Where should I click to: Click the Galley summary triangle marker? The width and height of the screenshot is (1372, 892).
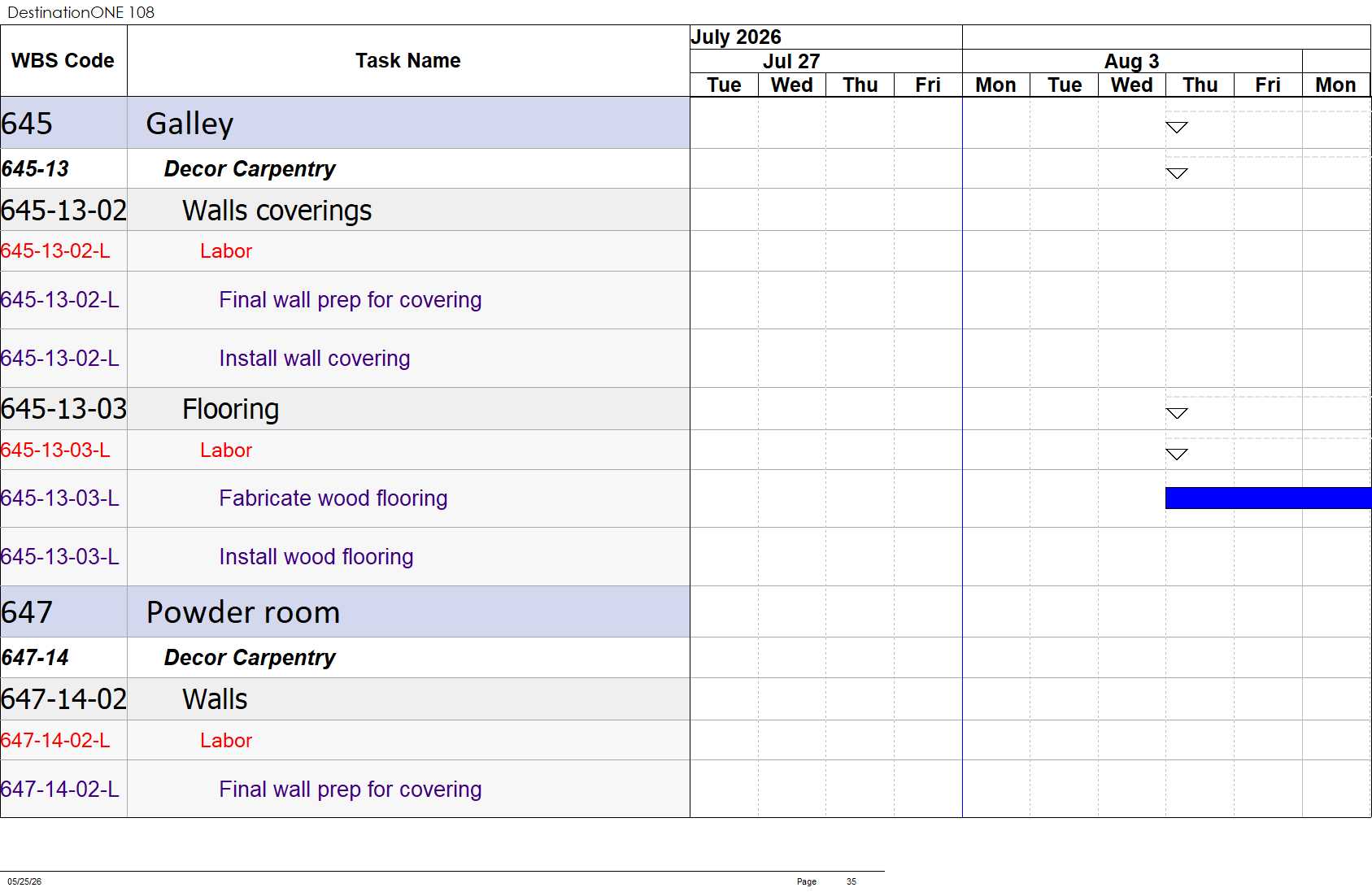tap(1177, 128)
